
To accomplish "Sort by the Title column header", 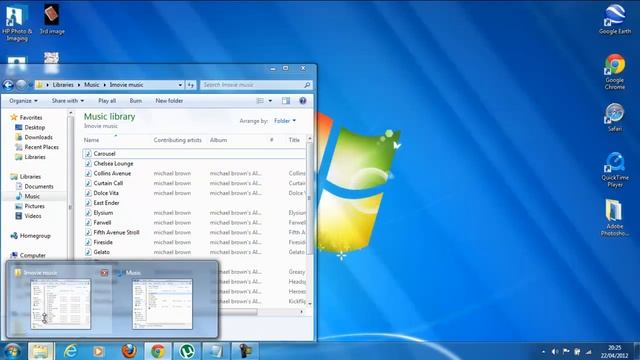I will 294,140.
